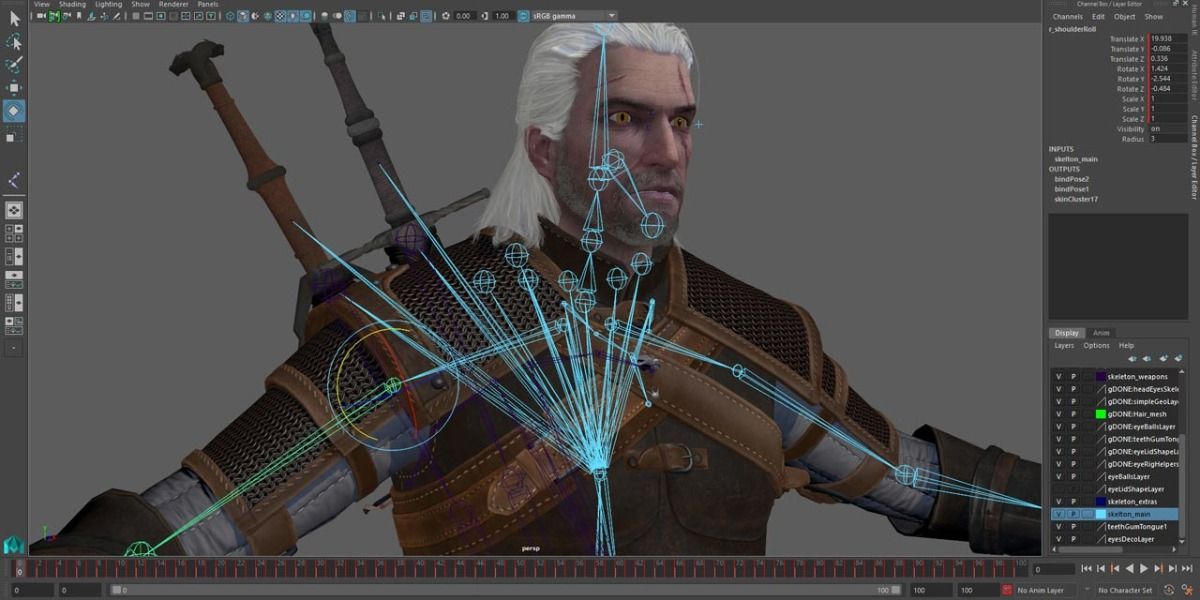Select the arrow Select tool in the toolbox
The width and height of the screenshot is (1200, 600).
click(x=14, y=44)
